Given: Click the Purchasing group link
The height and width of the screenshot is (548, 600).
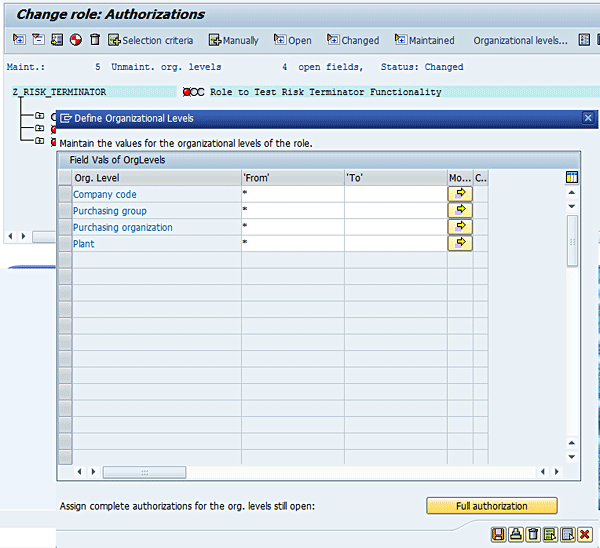Looking at the screenshot, I should (110, 211).
